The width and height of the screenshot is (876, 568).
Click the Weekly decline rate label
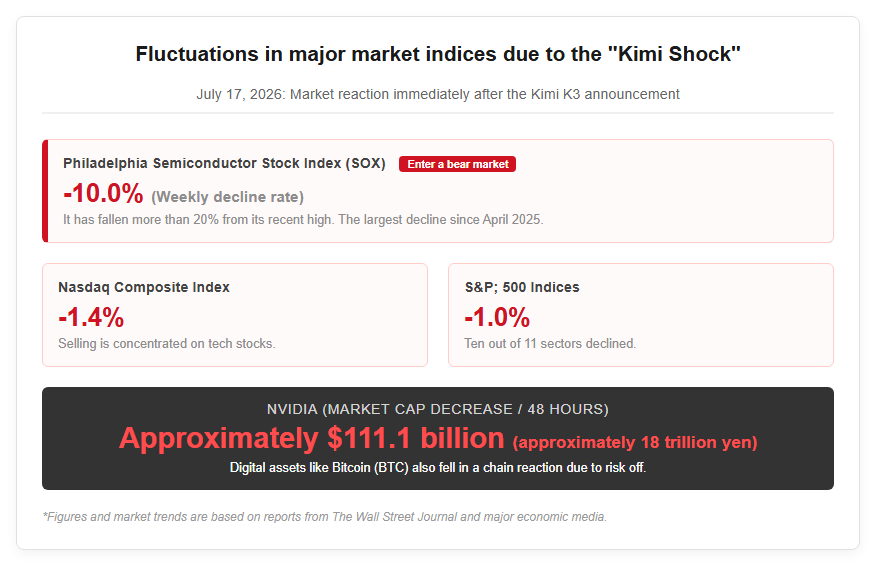point(227,197)
